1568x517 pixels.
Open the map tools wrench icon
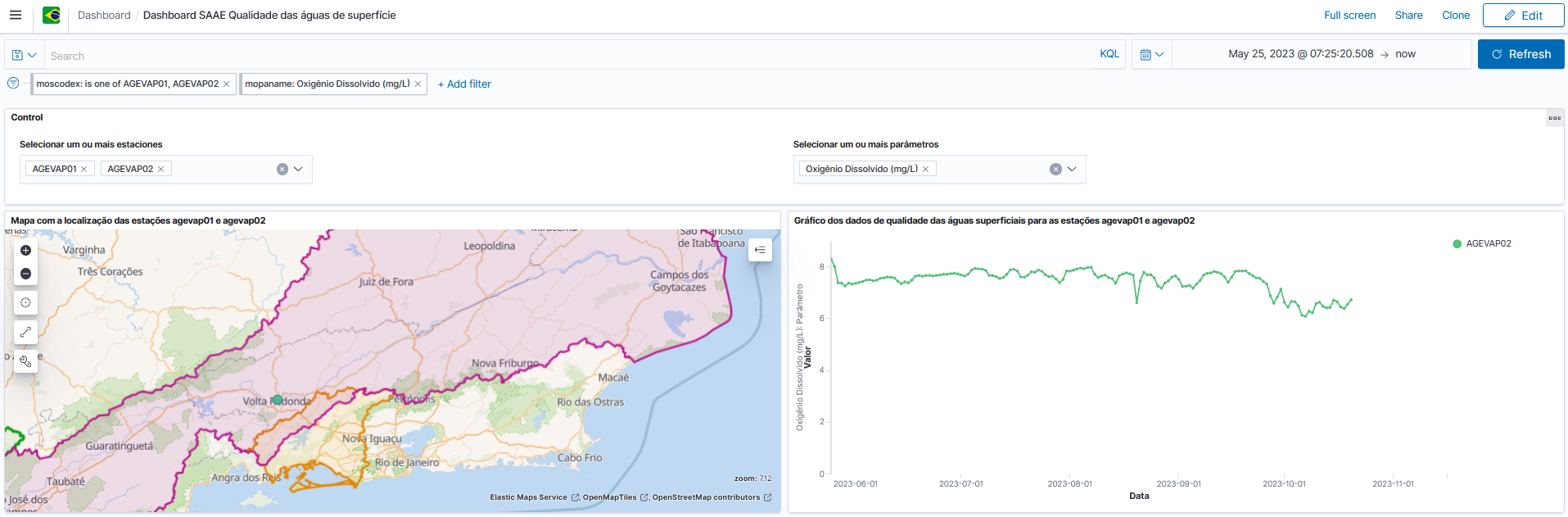click(x=25, y=361)
